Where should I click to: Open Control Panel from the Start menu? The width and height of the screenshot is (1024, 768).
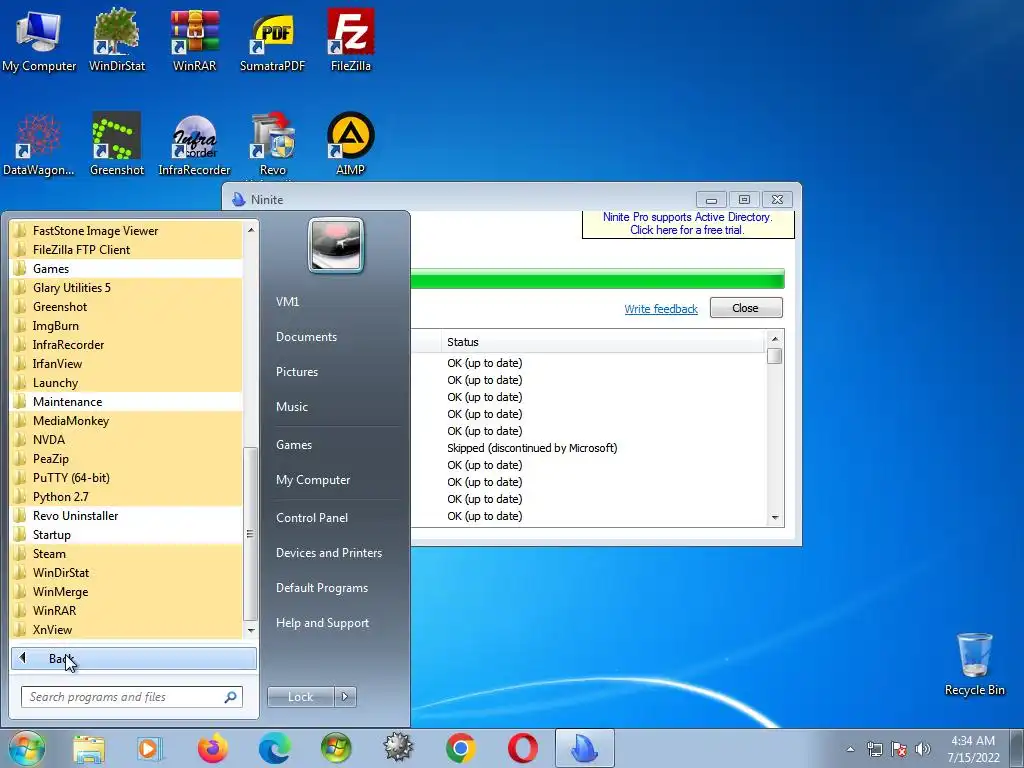(312, 517)
